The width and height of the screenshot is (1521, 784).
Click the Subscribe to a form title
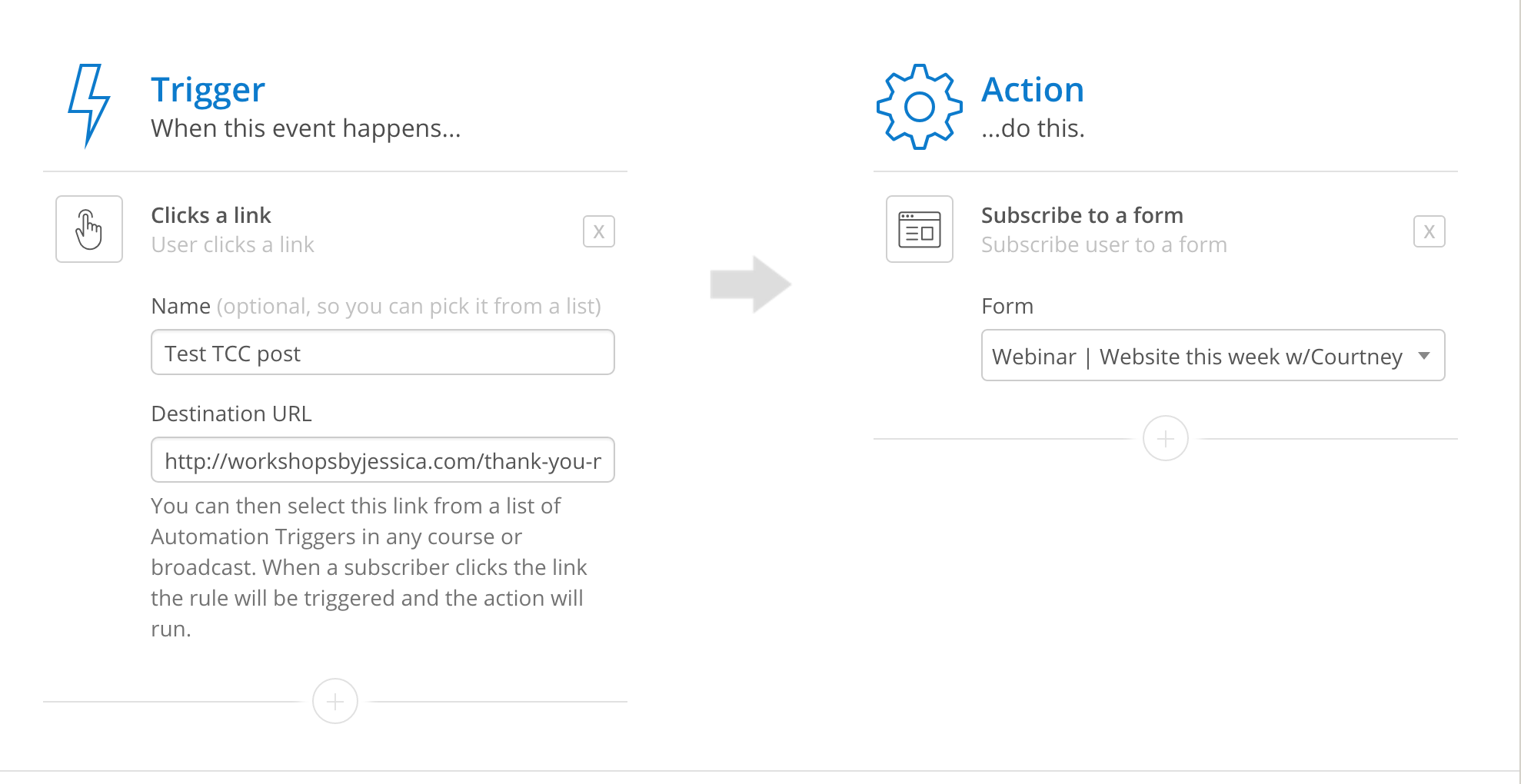click(1082, 215)
